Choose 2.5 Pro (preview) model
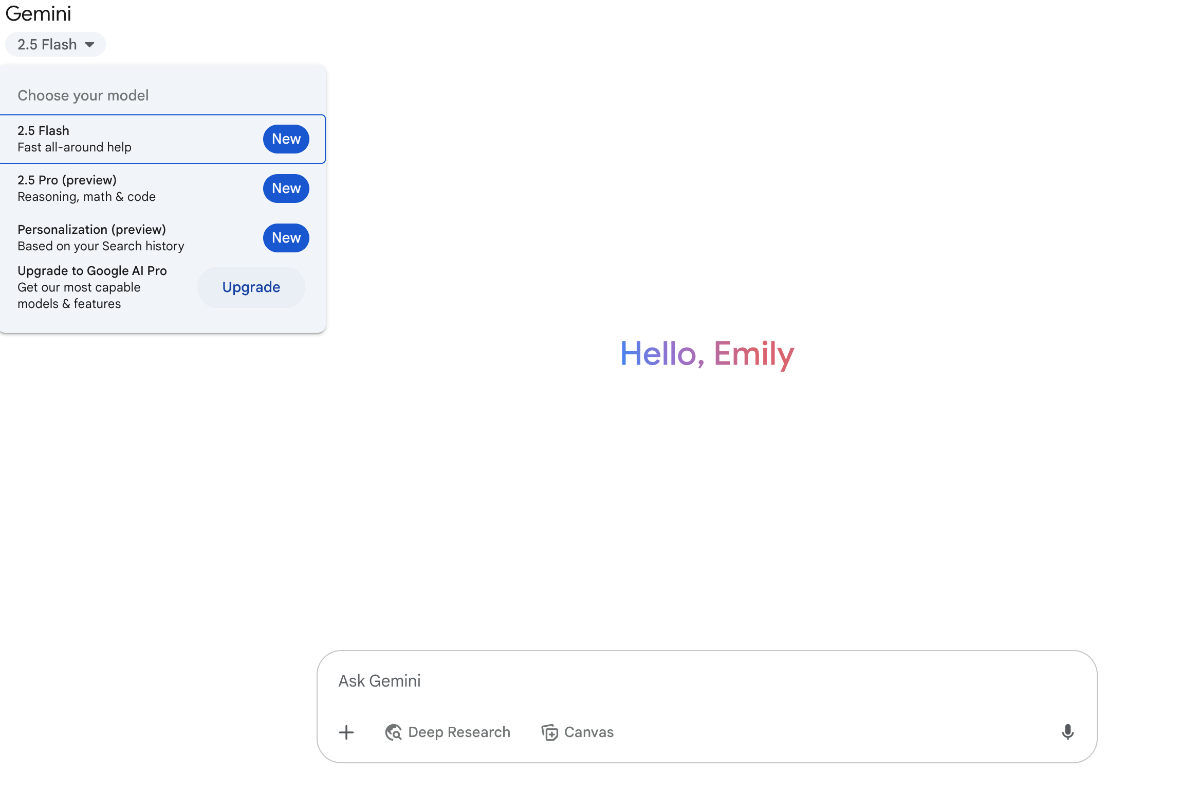 pyautogui.click(x=163, y=188)
